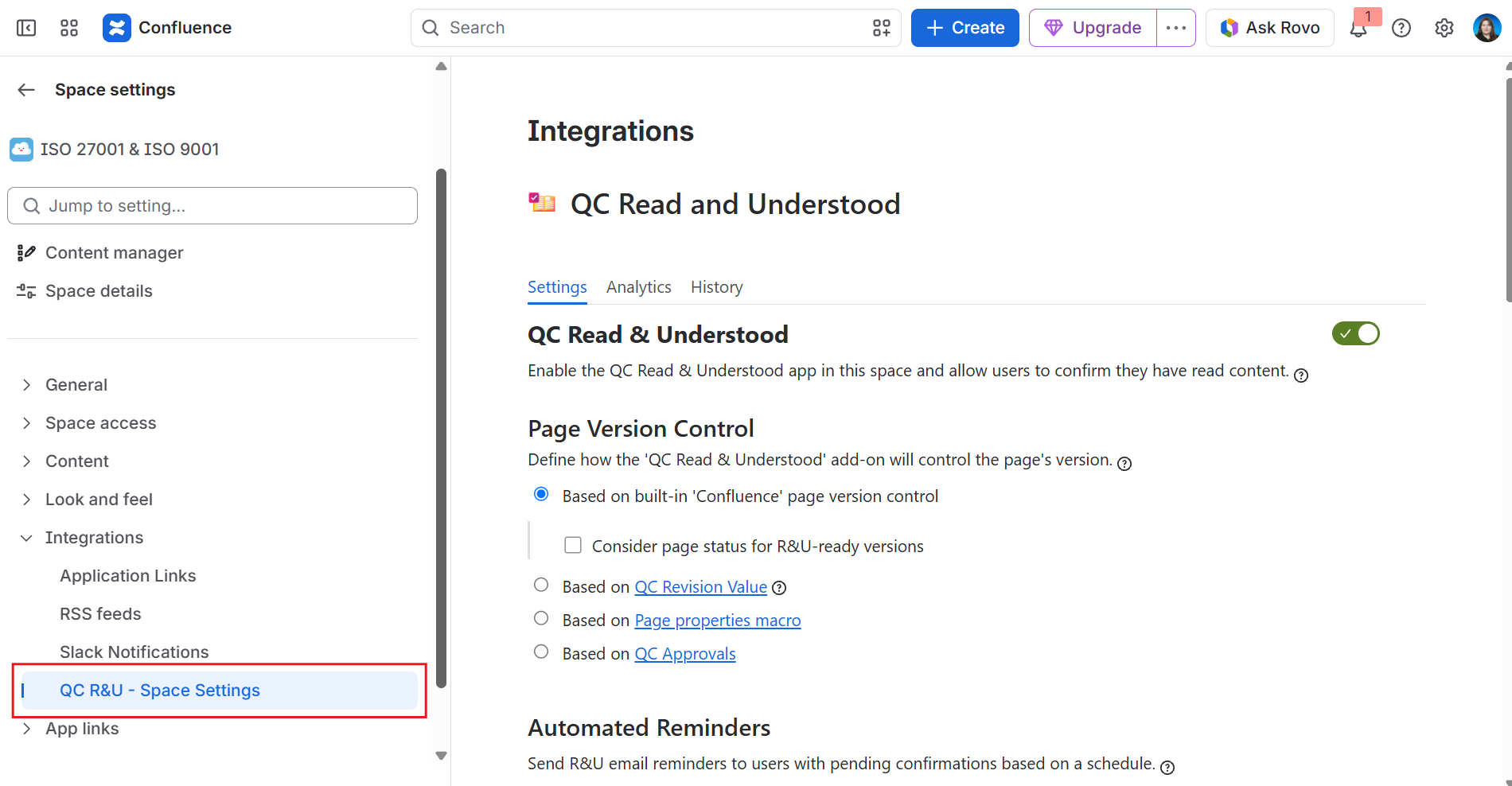Check Consider page status for R&U-ready versions
Screen dimensions: 1512x786
573,545
